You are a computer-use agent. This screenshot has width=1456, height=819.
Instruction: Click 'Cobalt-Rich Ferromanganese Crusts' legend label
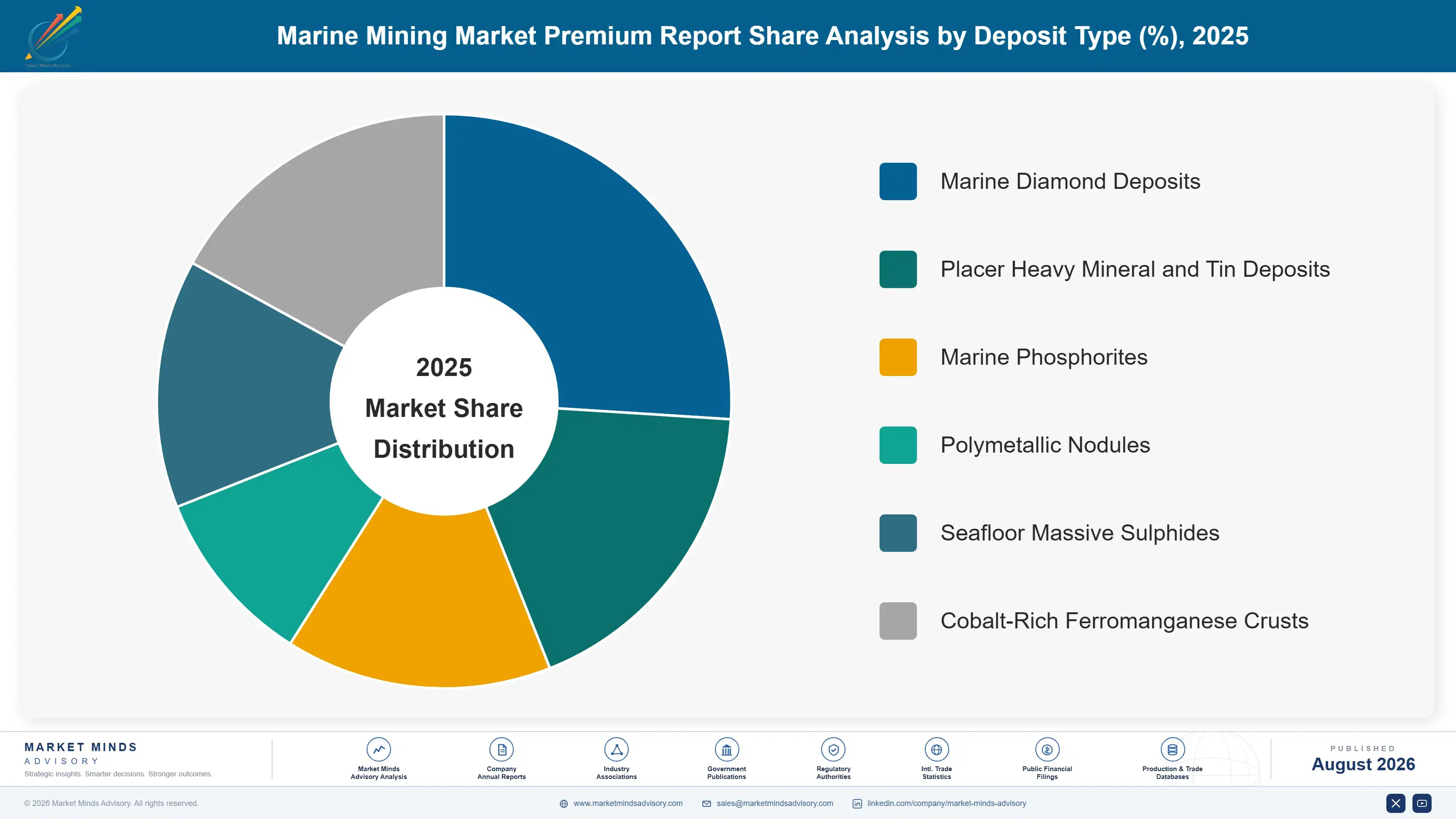pyautogui.click(x=1124, y=621)
